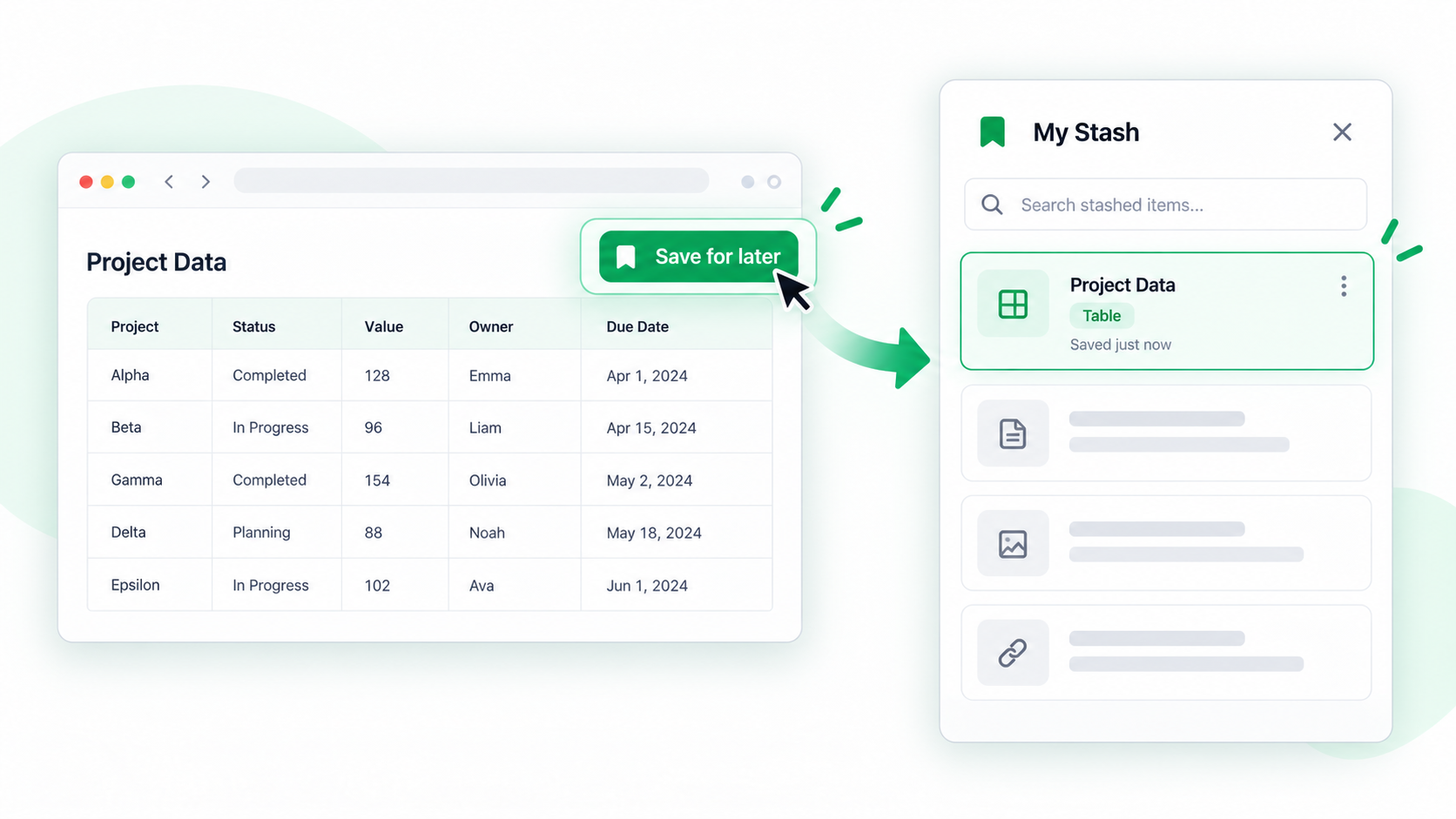1456x819 pixels.
Task: Click the Jun 1, 2024 due date
Action: [x=647, y=586]
